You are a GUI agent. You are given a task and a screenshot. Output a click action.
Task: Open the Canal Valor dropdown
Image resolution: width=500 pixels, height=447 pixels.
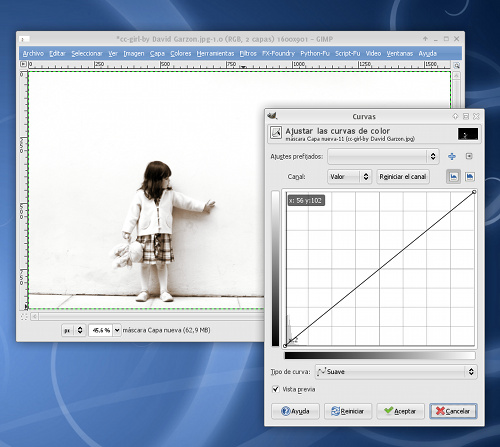pos(349,177)
